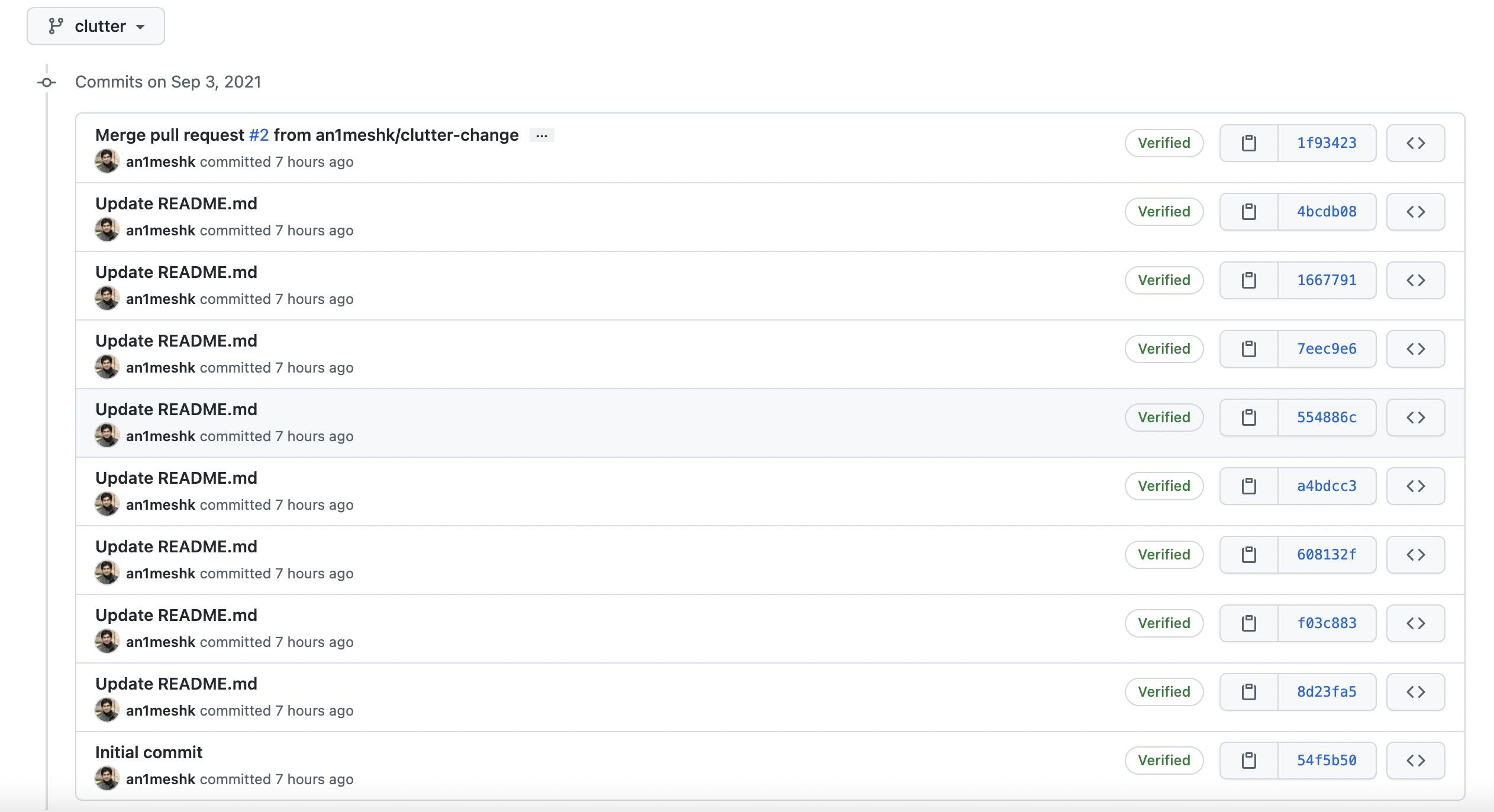This screenshot has height=812, width=1494.
Task: Click the Verified badge on the Initial commit
Action: [x=1163, y=761]
